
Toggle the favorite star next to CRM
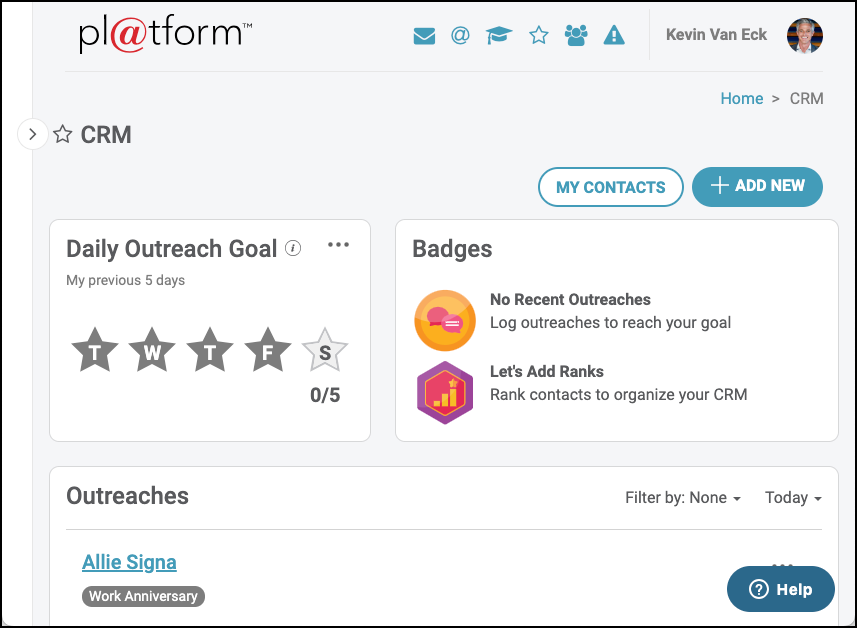pos(63,135)
